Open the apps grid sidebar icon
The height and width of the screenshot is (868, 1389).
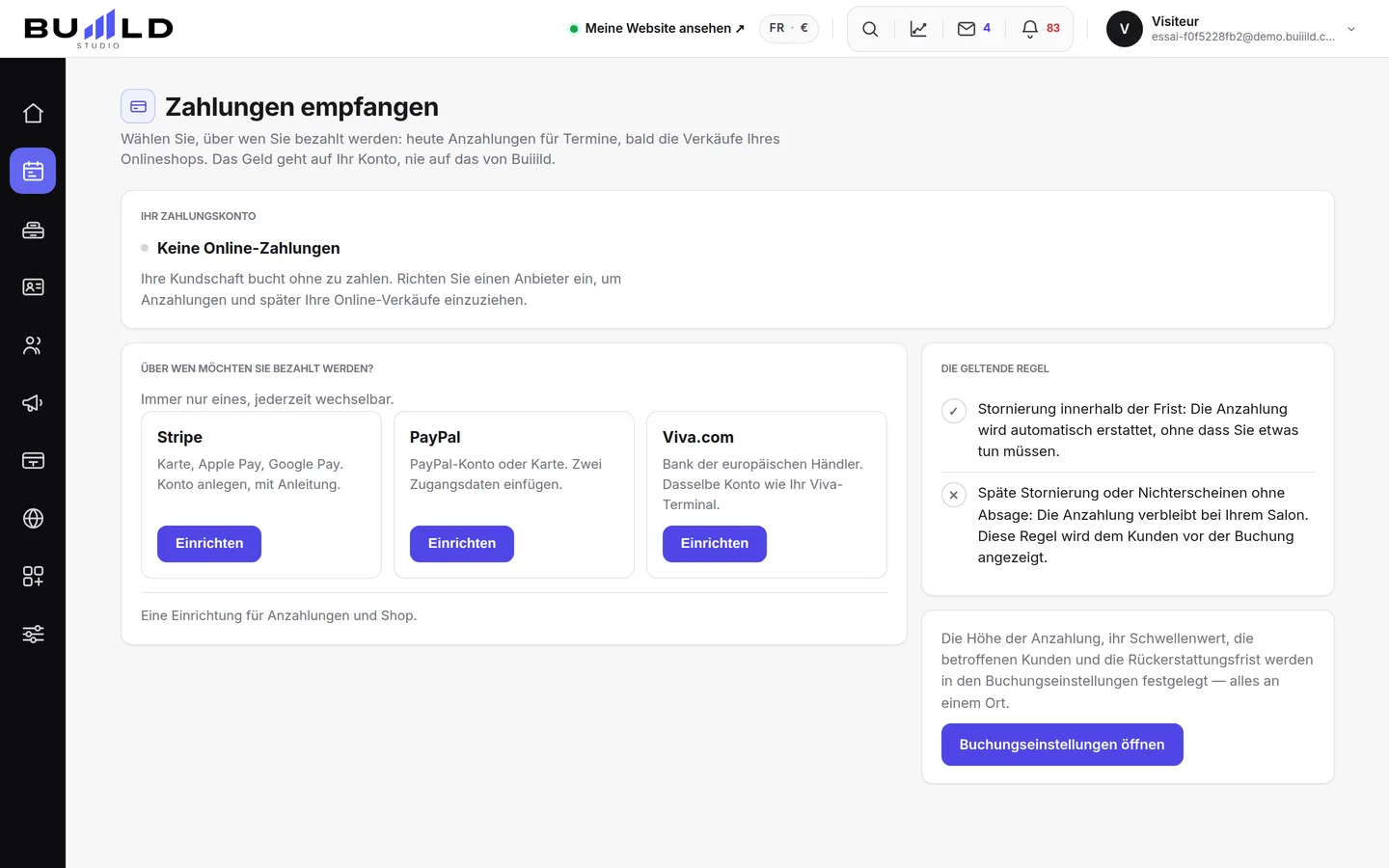point(33,577)
